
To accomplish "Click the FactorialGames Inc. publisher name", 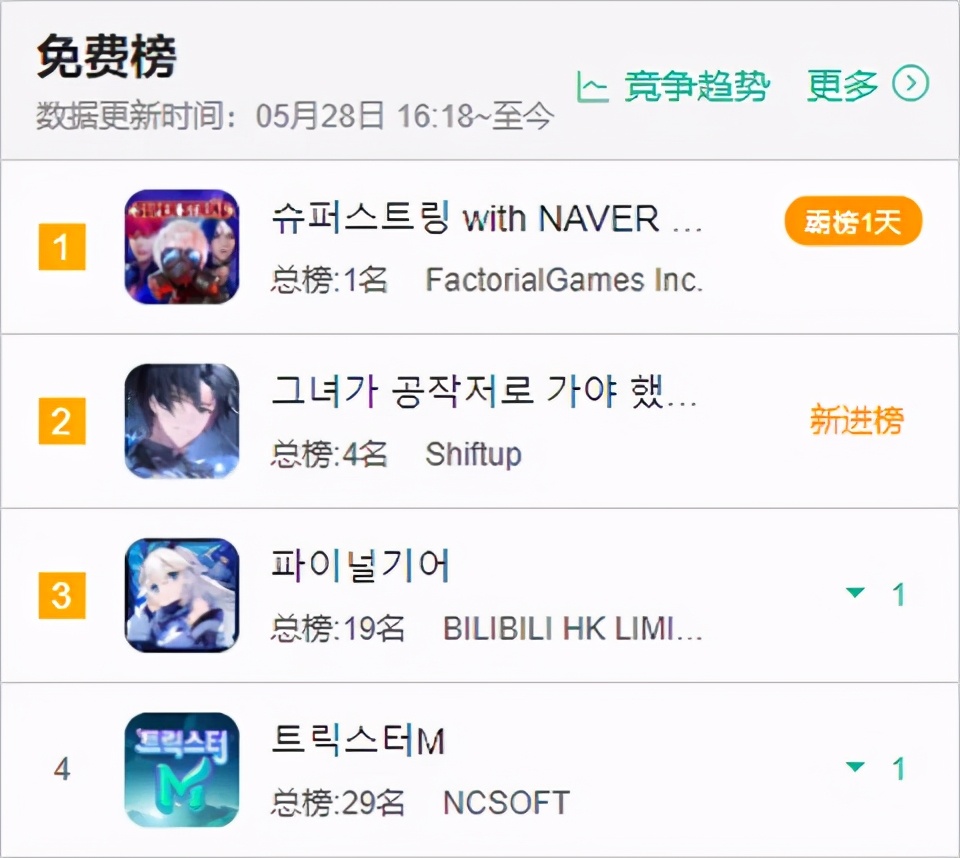I will point(564,280).
